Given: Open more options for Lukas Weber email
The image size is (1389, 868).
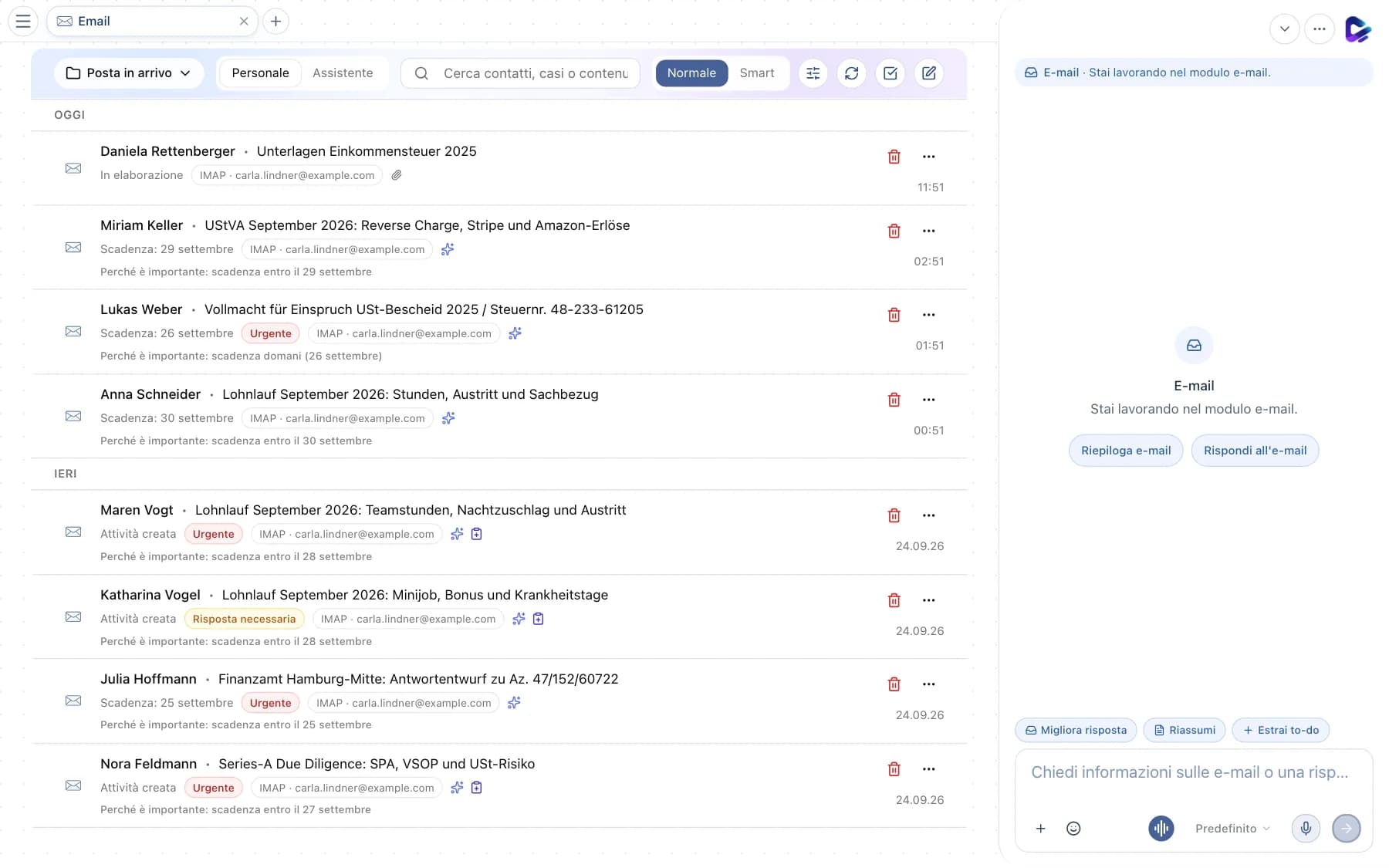Looking at the screenshot, I should click(x=929, y=315).
